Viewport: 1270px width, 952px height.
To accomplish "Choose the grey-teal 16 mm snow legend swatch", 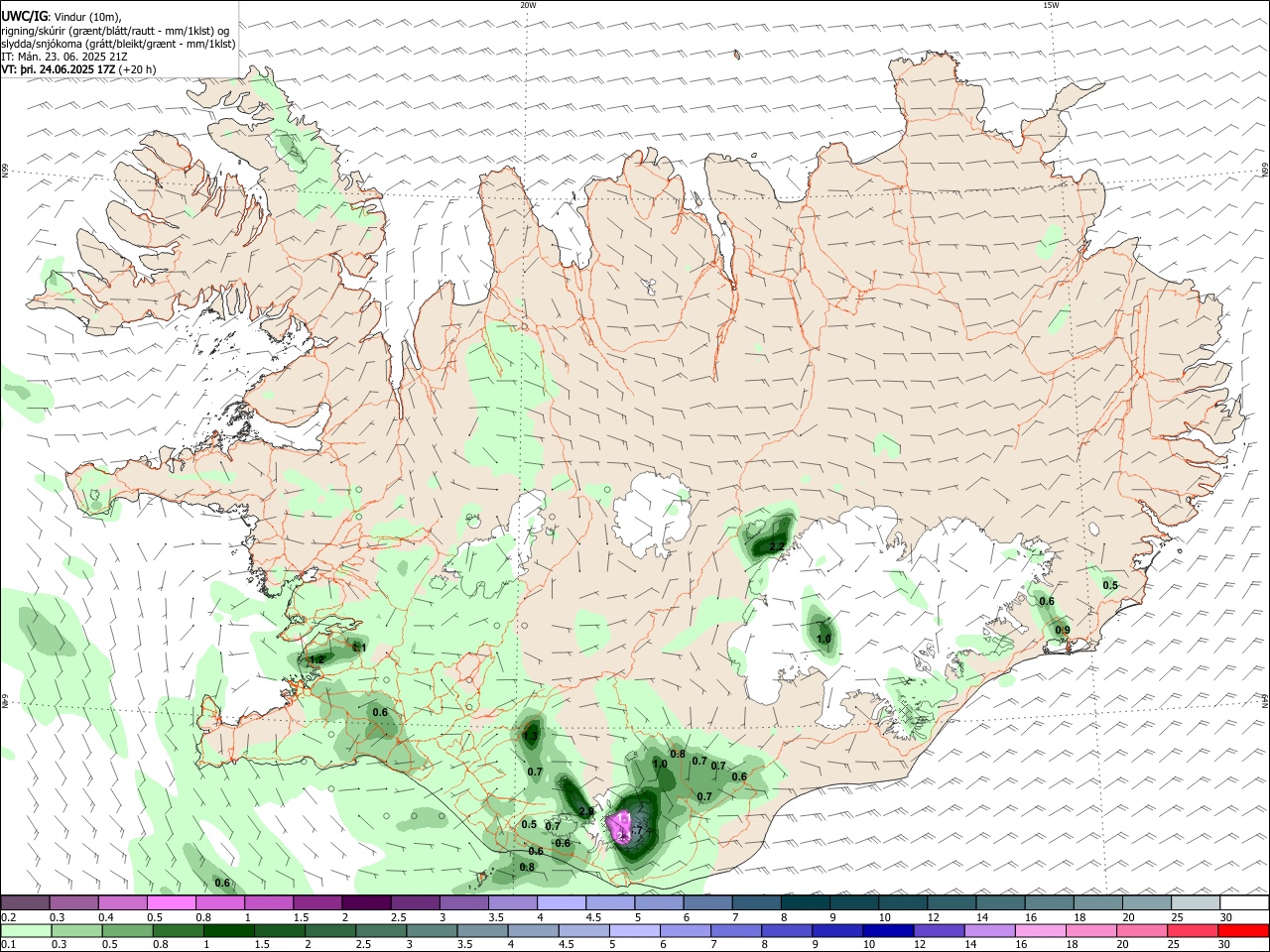I will [x=1049, y=902].
